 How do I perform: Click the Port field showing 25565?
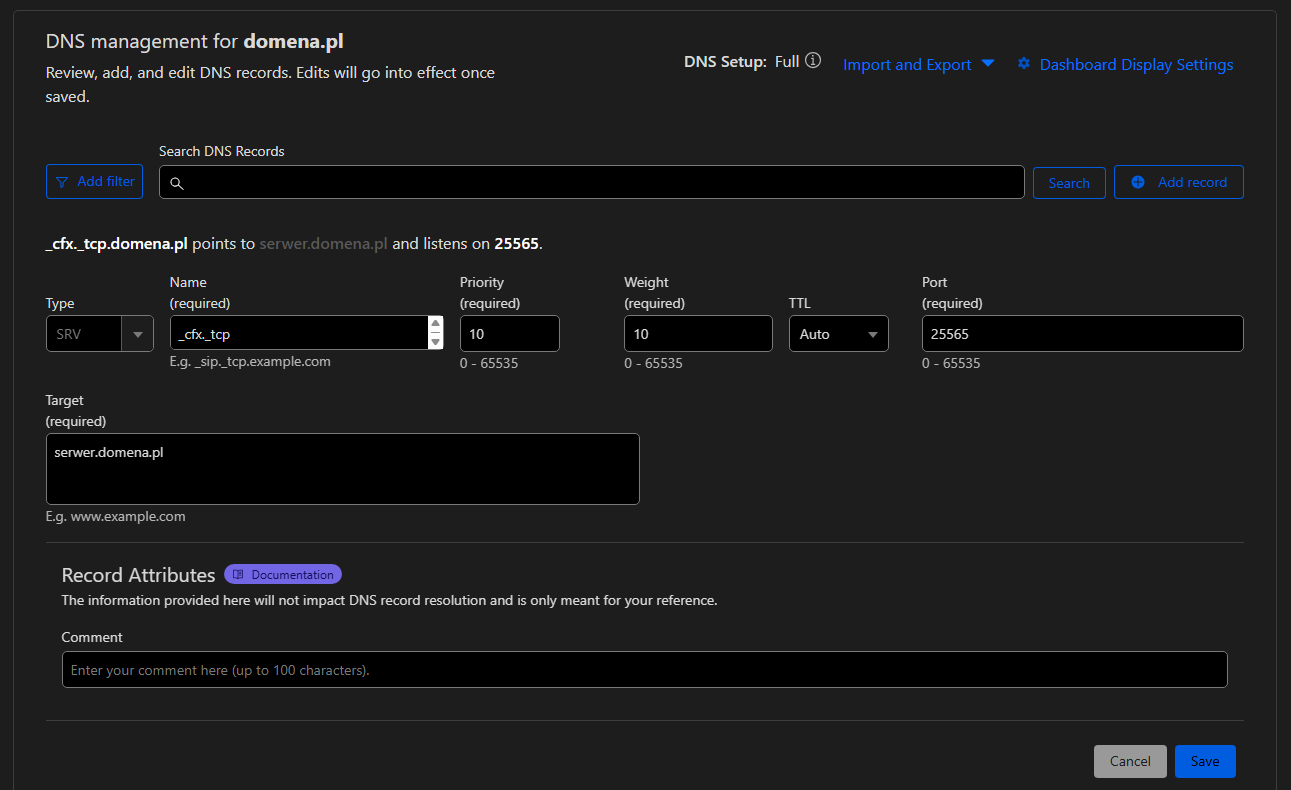pos(1082,334)
